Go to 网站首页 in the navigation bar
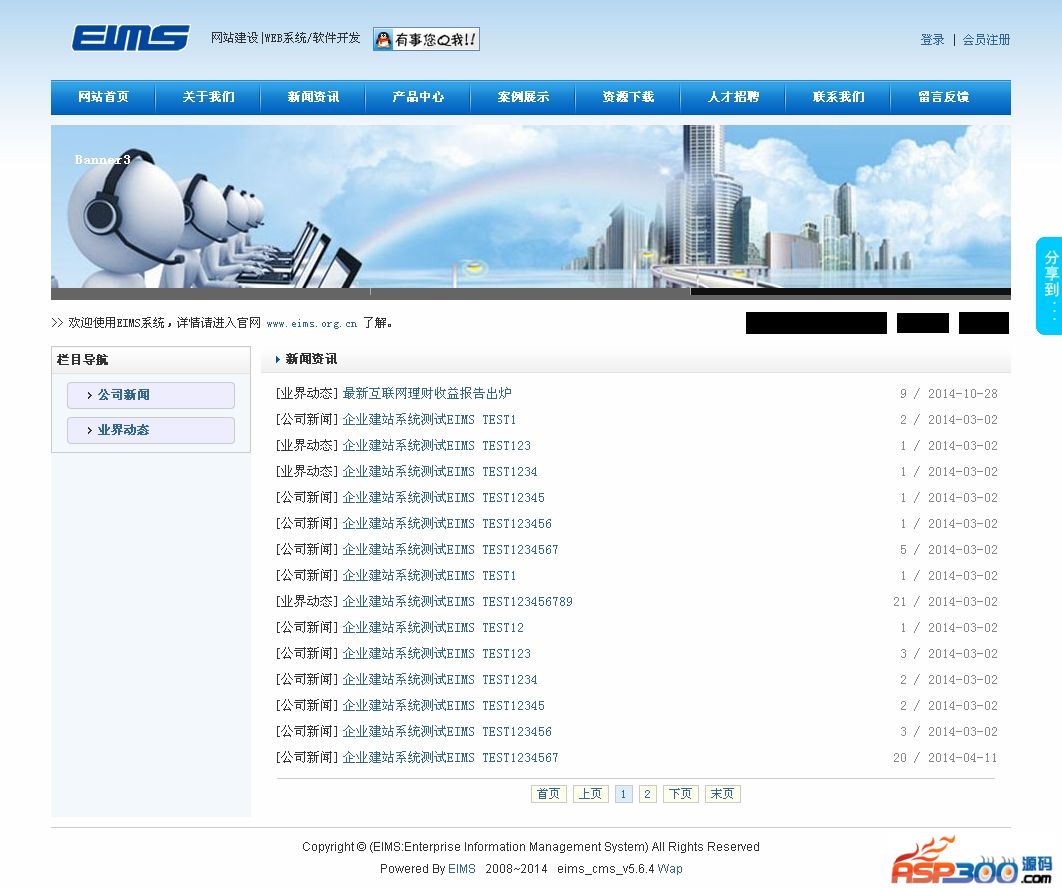The image size is (1062, 888). [103, 97]
